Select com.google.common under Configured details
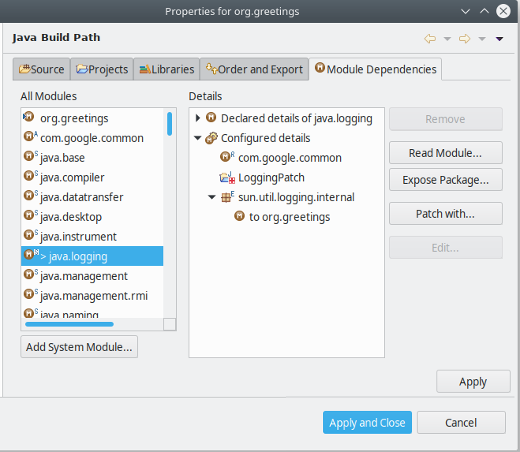The height and width of the screenshot is (452, 520). point(290,157)
